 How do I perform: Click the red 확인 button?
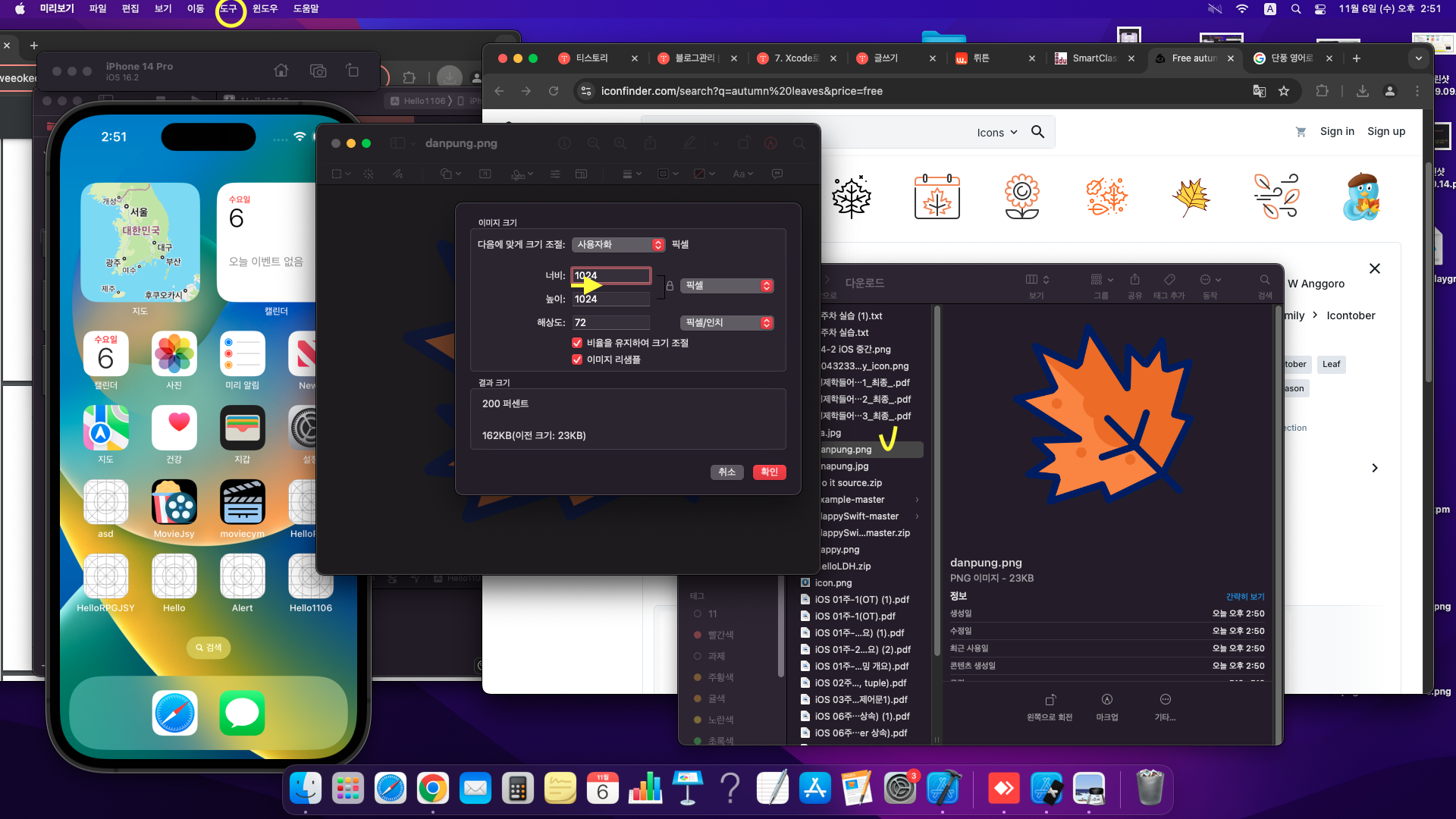coord(769,472)
